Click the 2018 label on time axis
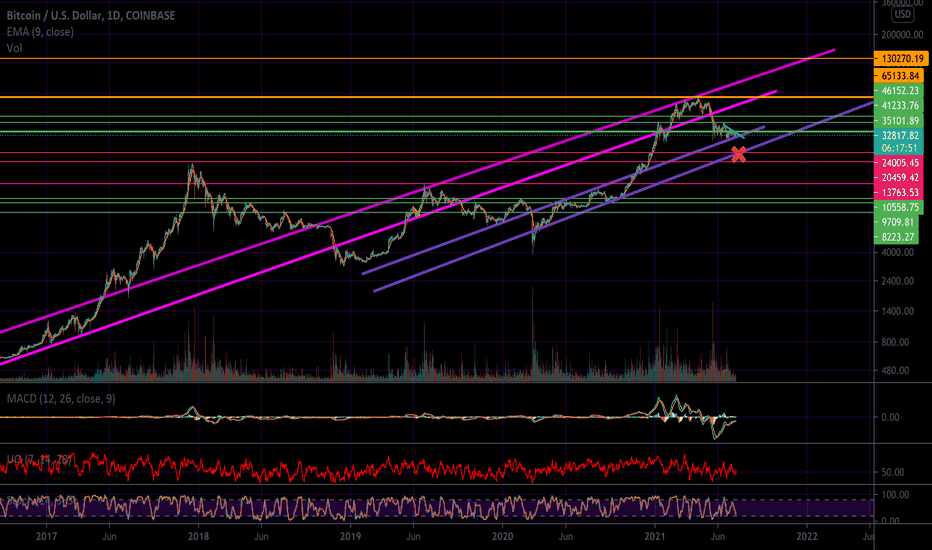932x550 pixels. click(199, 536)
